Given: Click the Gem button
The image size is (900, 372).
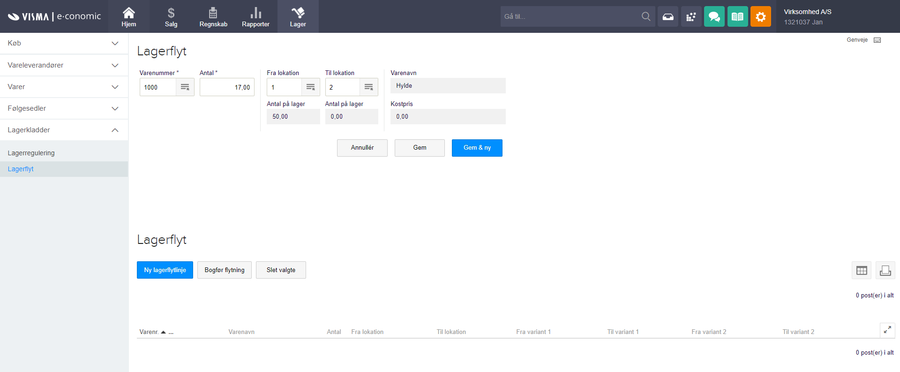Looking at the screenshot, I should [x=420, y=148].
